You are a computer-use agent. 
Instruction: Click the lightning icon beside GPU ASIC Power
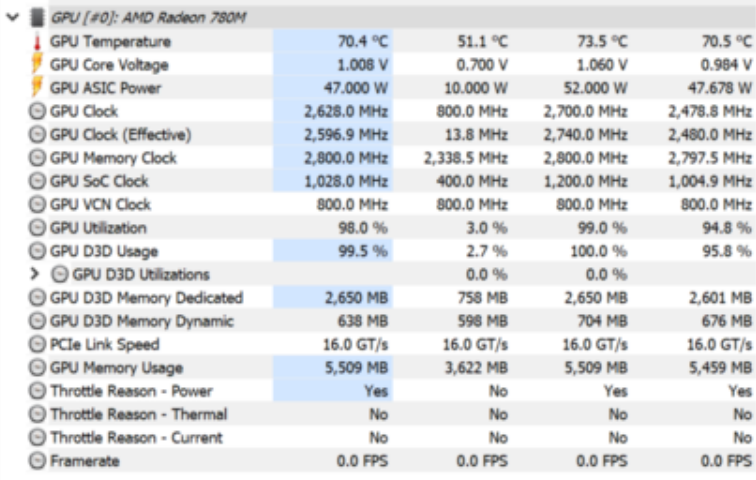click(37, 88)
